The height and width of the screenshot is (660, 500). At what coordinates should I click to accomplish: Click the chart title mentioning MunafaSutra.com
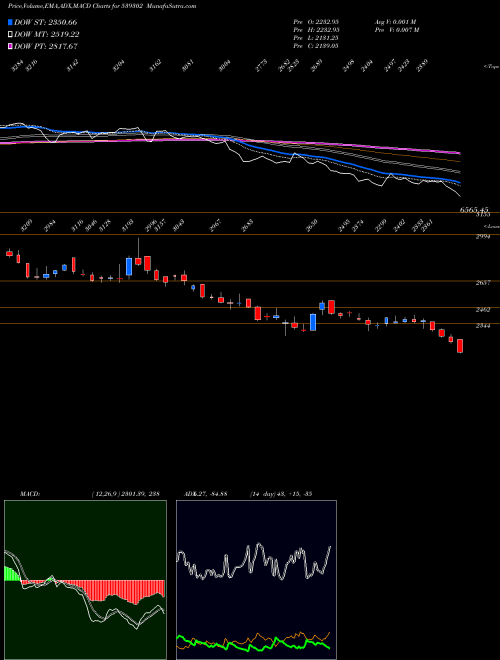coord(102,6)
